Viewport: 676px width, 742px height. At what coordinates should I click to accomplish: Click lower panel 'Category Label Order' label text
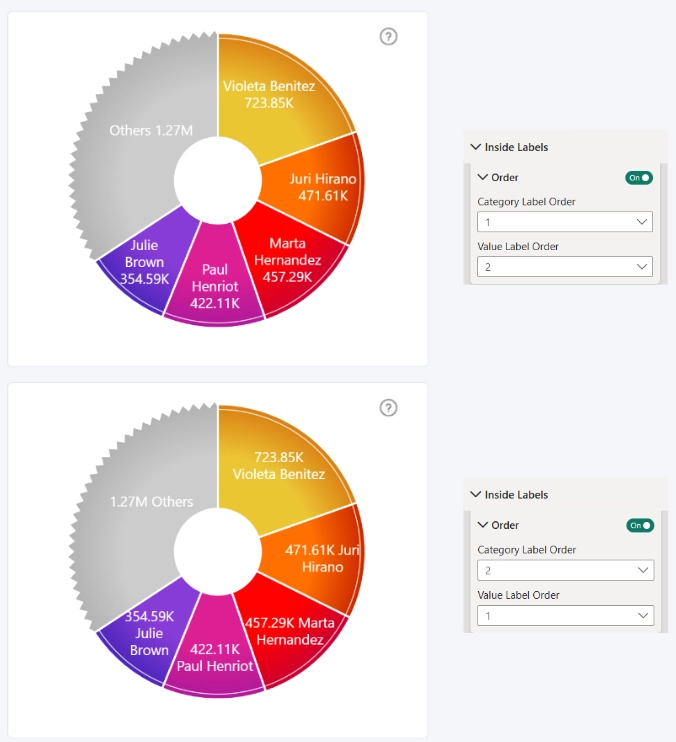[527, 550]
